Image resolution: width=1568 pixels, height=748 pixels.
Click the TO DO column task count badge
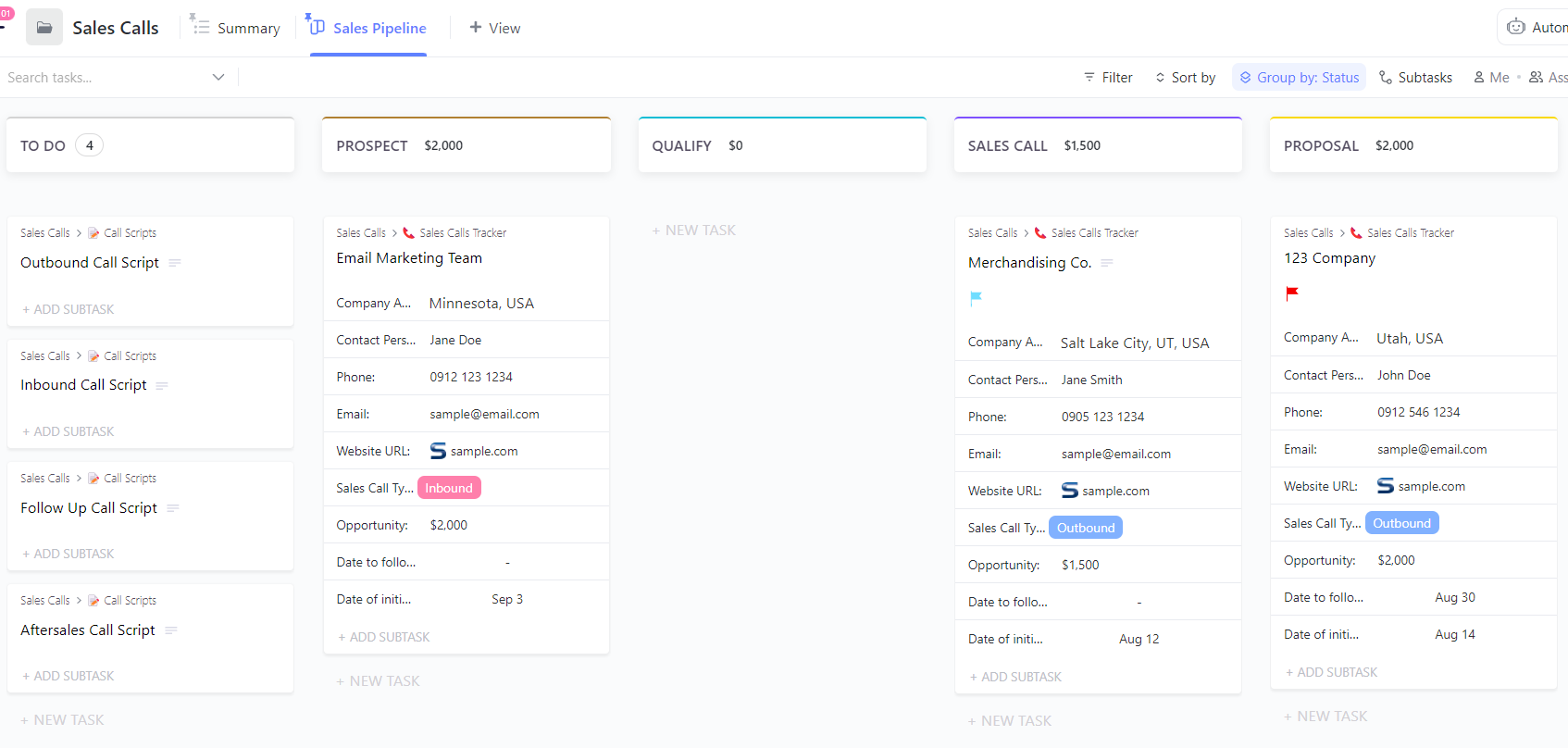click(90, 145)
